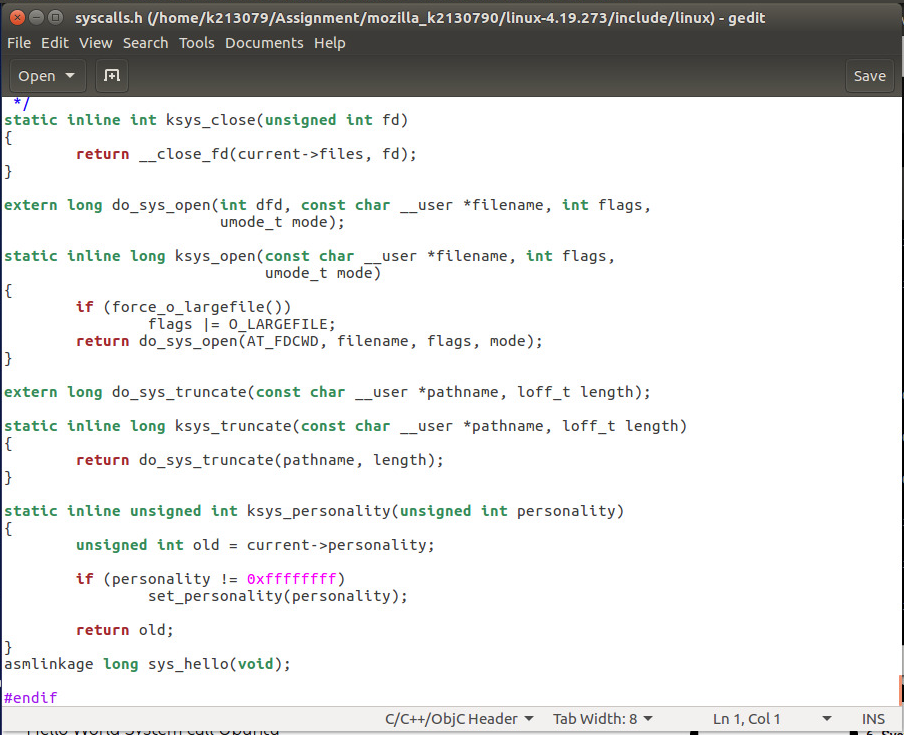904x735 pixels.
Task: Open the View menu
Action: click(x=95, y=42)
